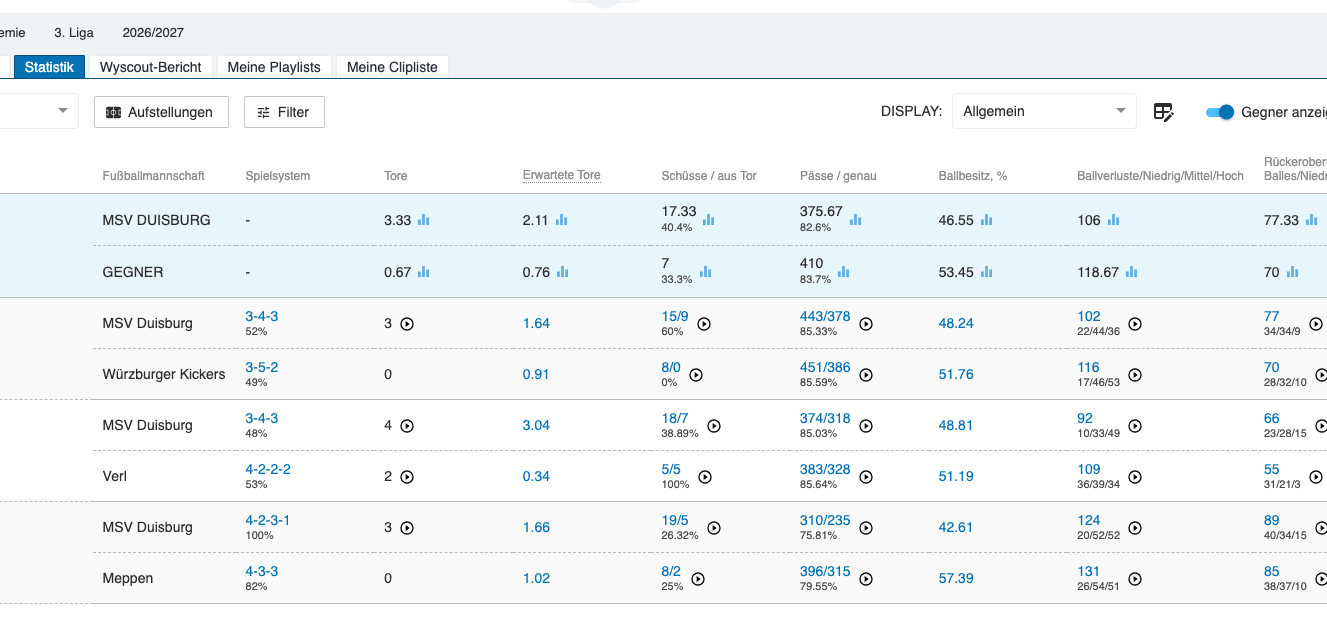Toggle Gegner anzeigen switch

(1220, 112)
